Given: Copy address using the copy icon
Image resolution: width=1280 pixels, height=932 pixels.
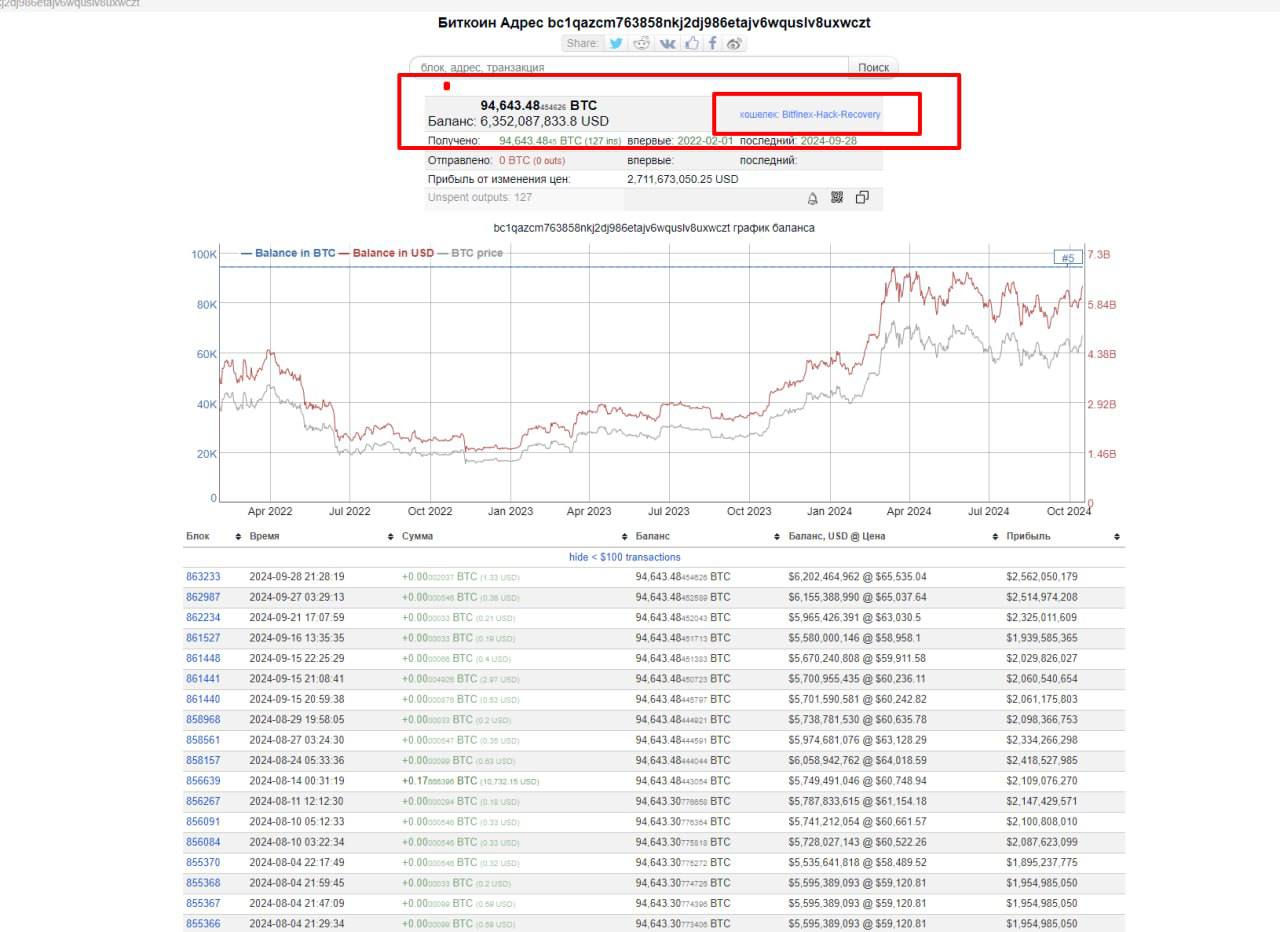Looking at the screenshot, I should pos(862,198).
